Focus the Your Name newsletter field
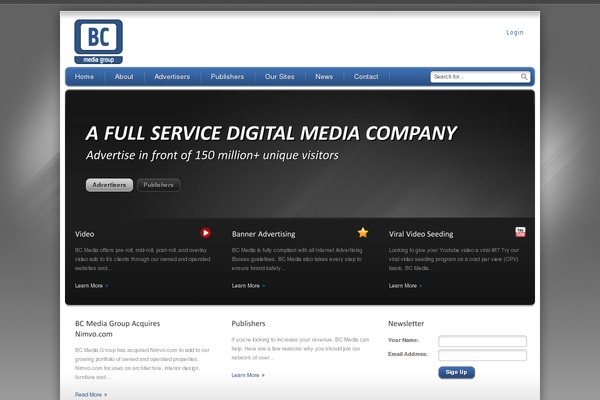Viewport: 600px width, 400px height. pos(483,341)
